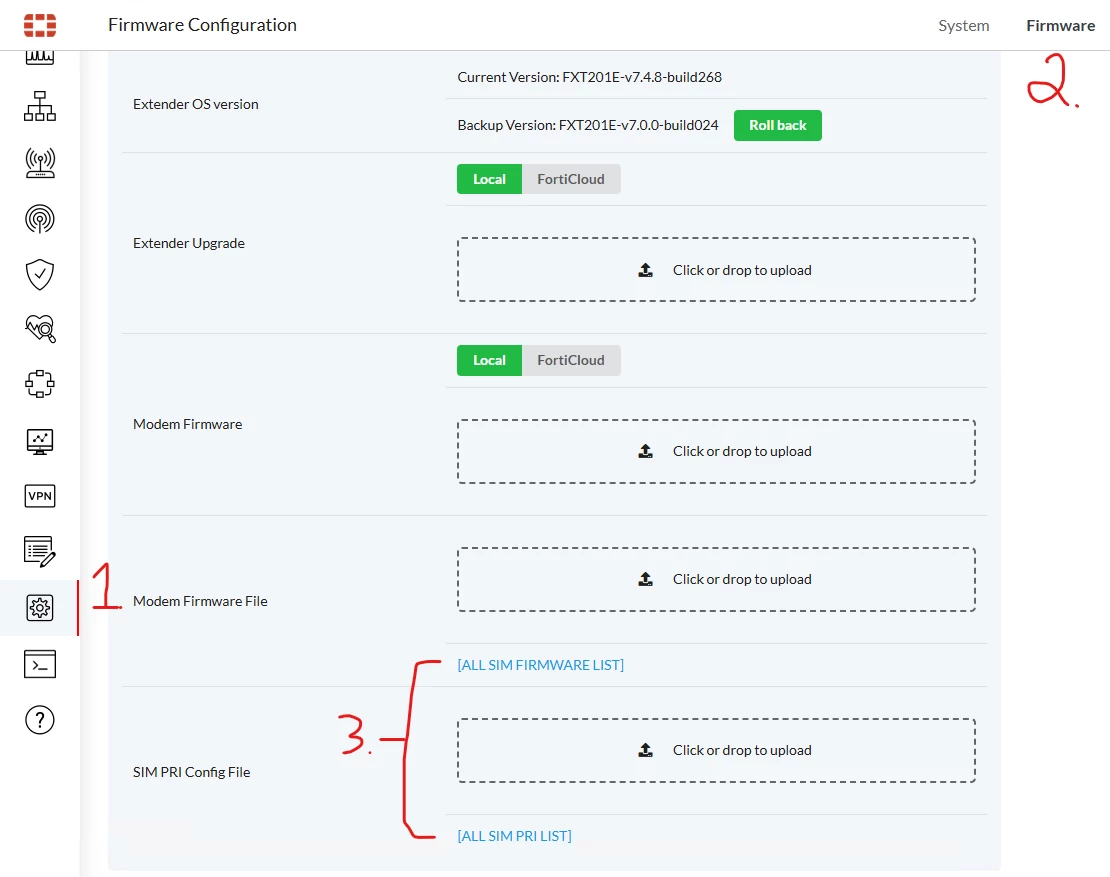Open the ALL SIM FIRMWARE LIST link
Image resolution: width=1110 pixels, height=877 pixels.
pyautogui.click(x=540, y=665)
